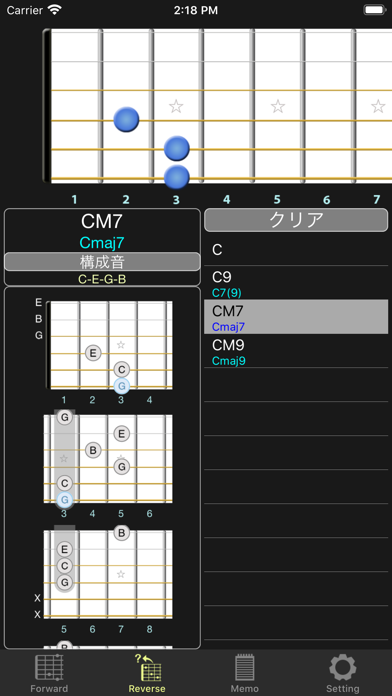
Task: Remove blue dot on fret 2
Action: pos(126,119)
